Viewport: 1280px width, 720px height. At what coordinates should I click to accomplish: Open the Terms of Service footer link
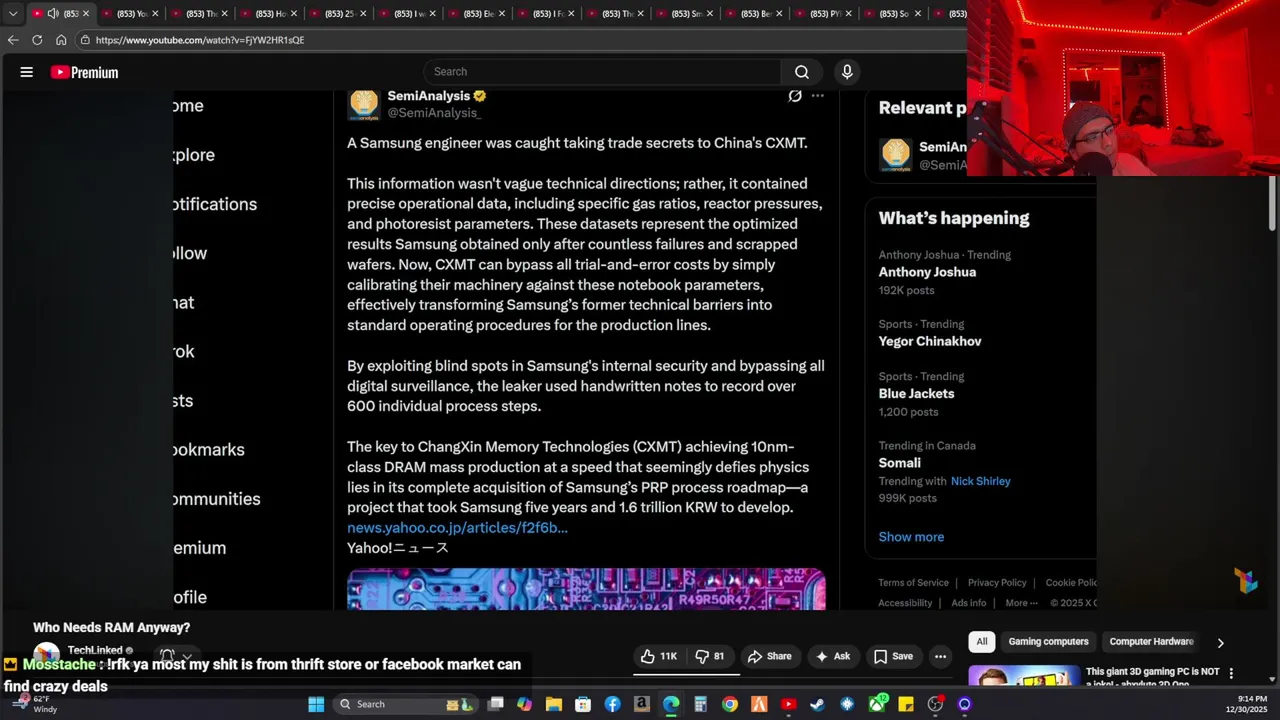[x=913, y=583]
